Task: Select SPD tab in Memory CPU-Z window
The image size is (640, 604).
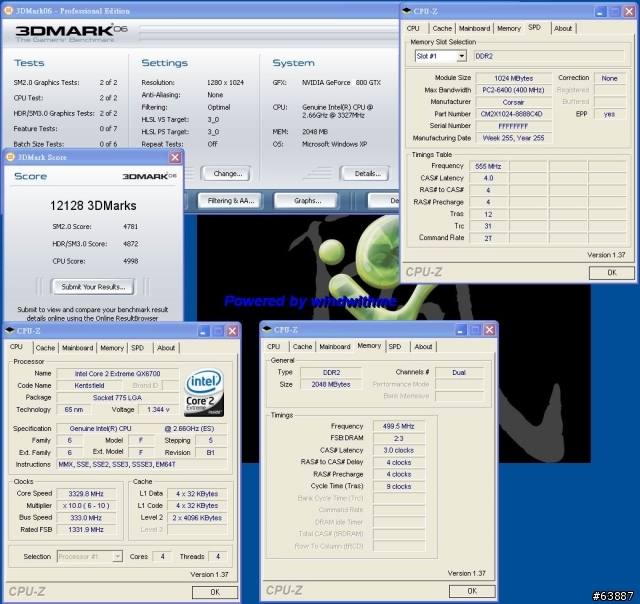Action: (395, 346)
